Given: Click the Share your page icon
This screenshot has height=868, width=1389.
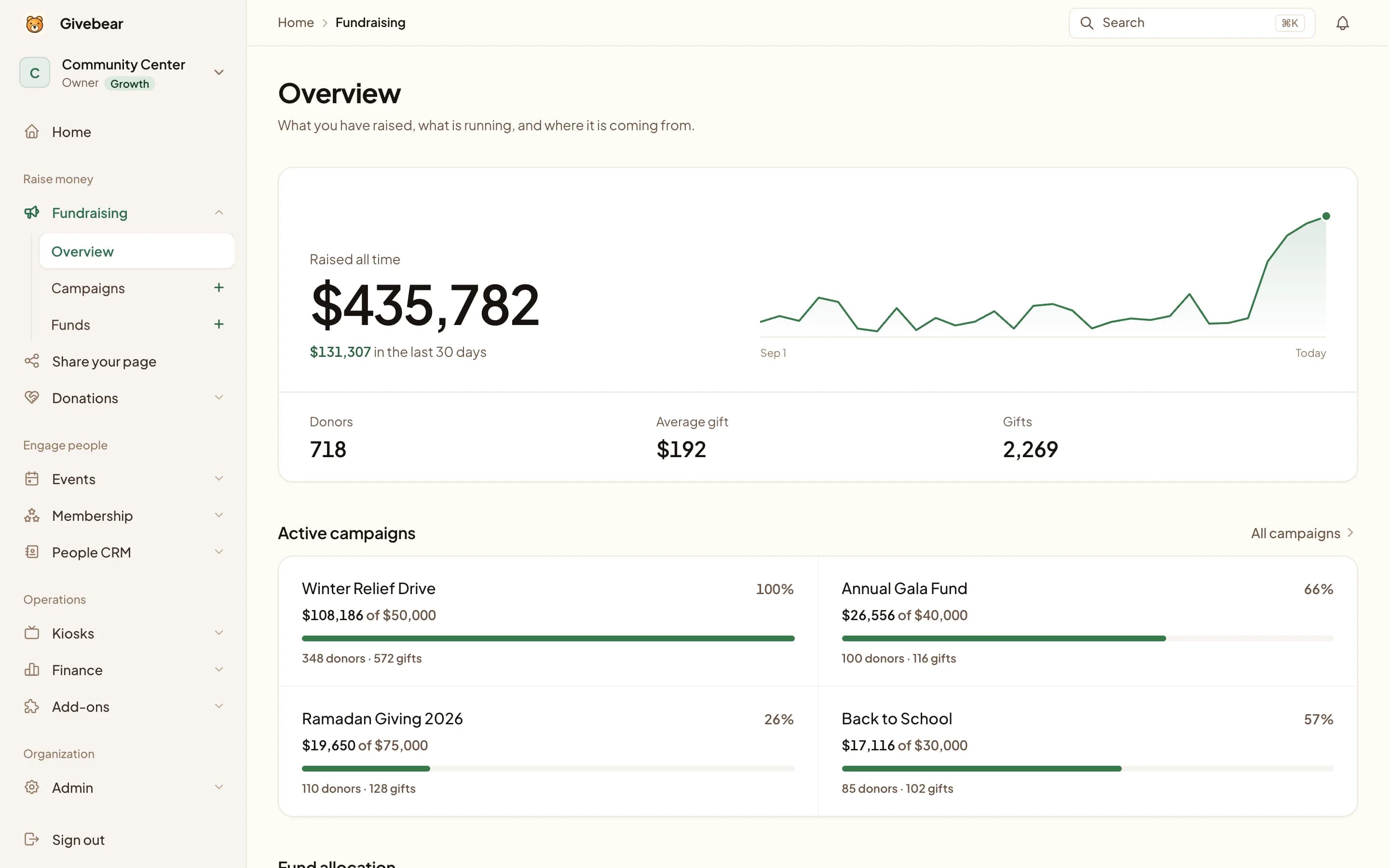Looking at the screenshot, I should point(31,361).
